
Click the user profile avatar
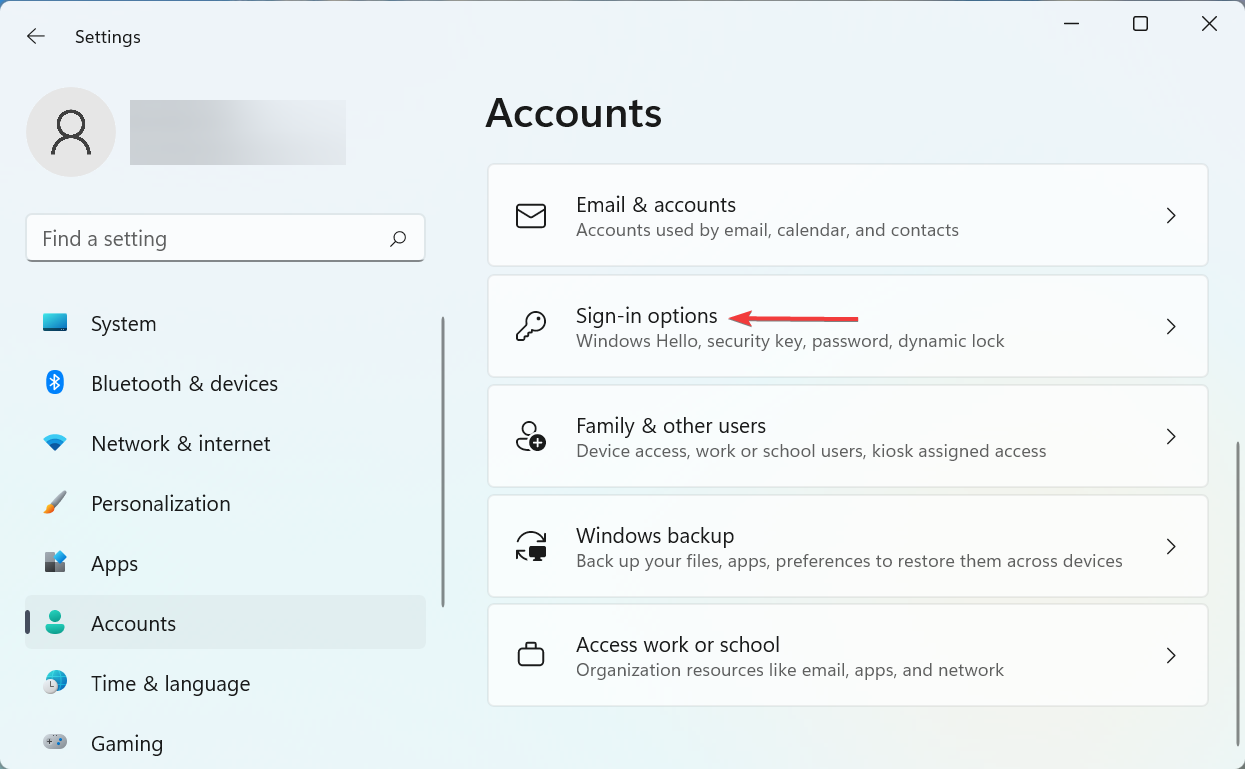(x=71, y=131)
